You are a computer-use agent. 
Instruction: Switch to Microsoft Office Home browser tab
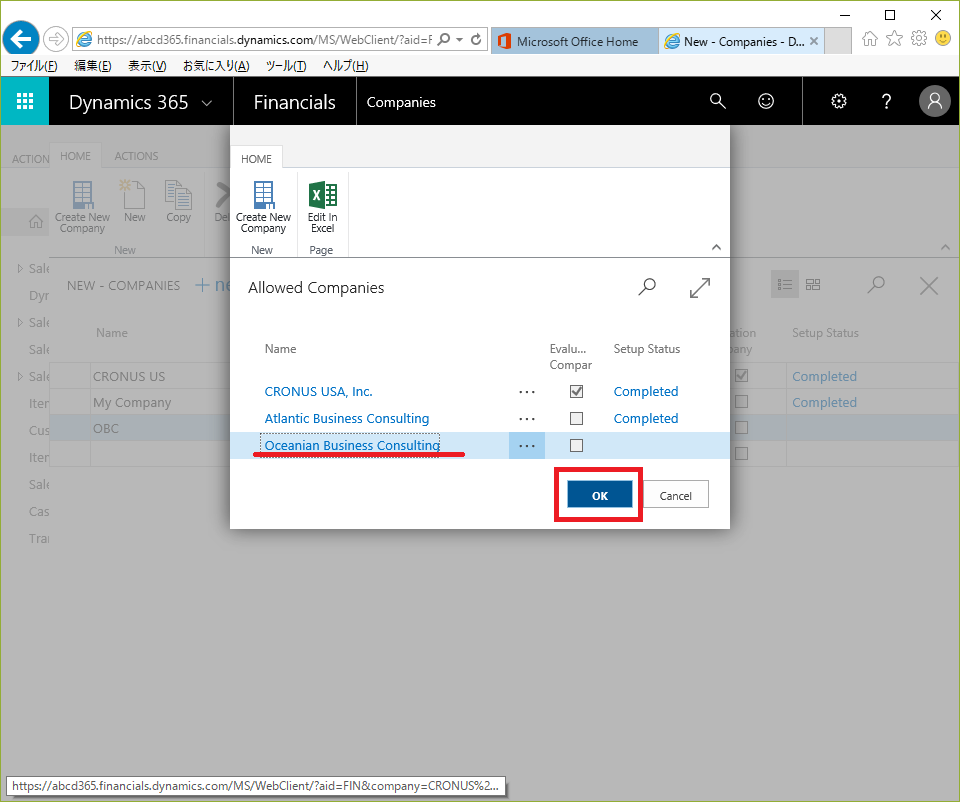tap(577, 41)
